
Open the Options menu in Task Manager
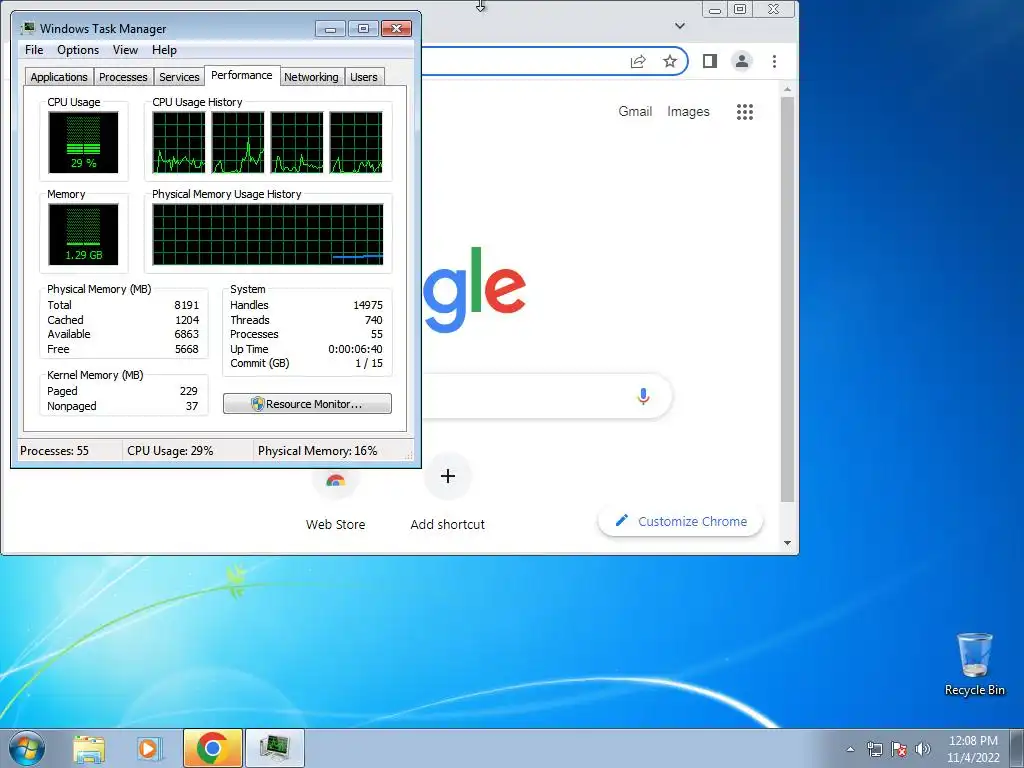pyautogui.click(x=78, y=50)
